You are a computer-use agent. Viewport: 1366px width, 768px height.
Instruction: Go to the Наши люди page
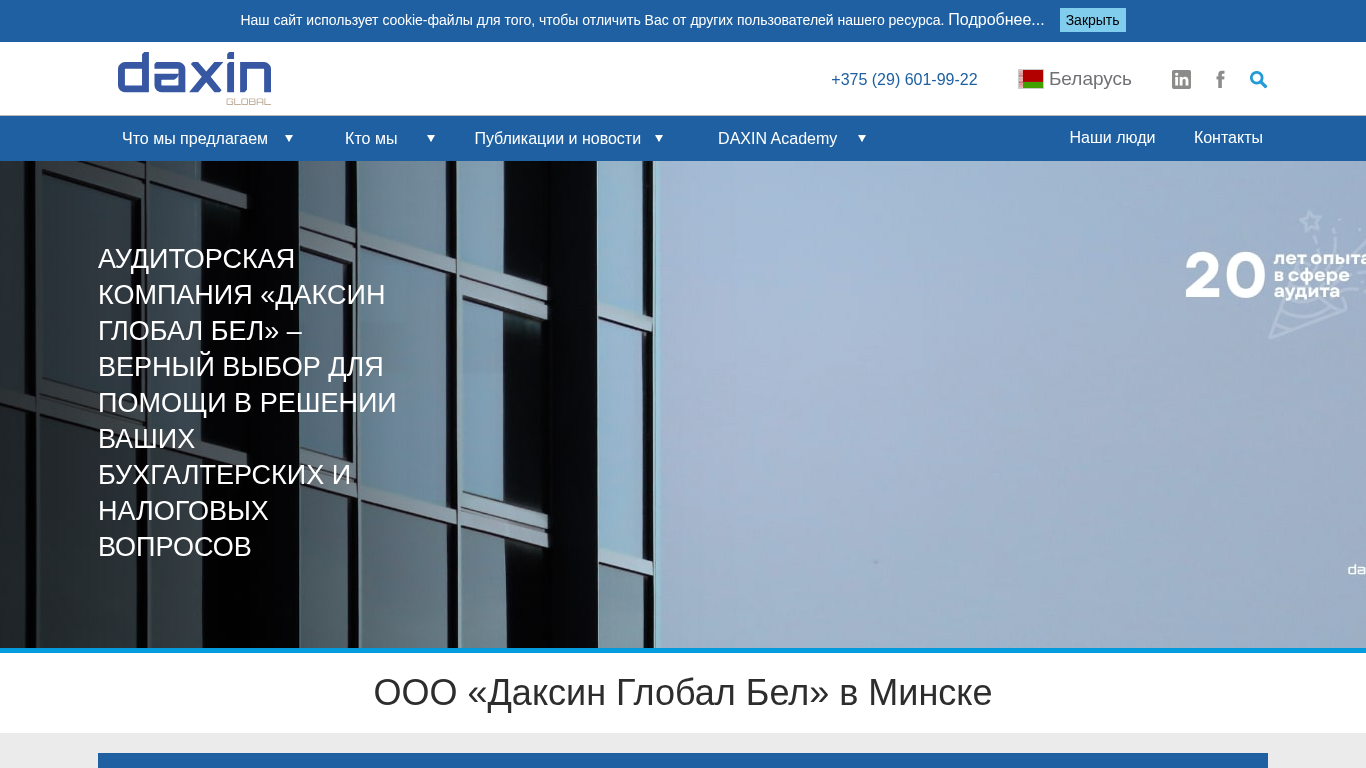coord(1112,138)
